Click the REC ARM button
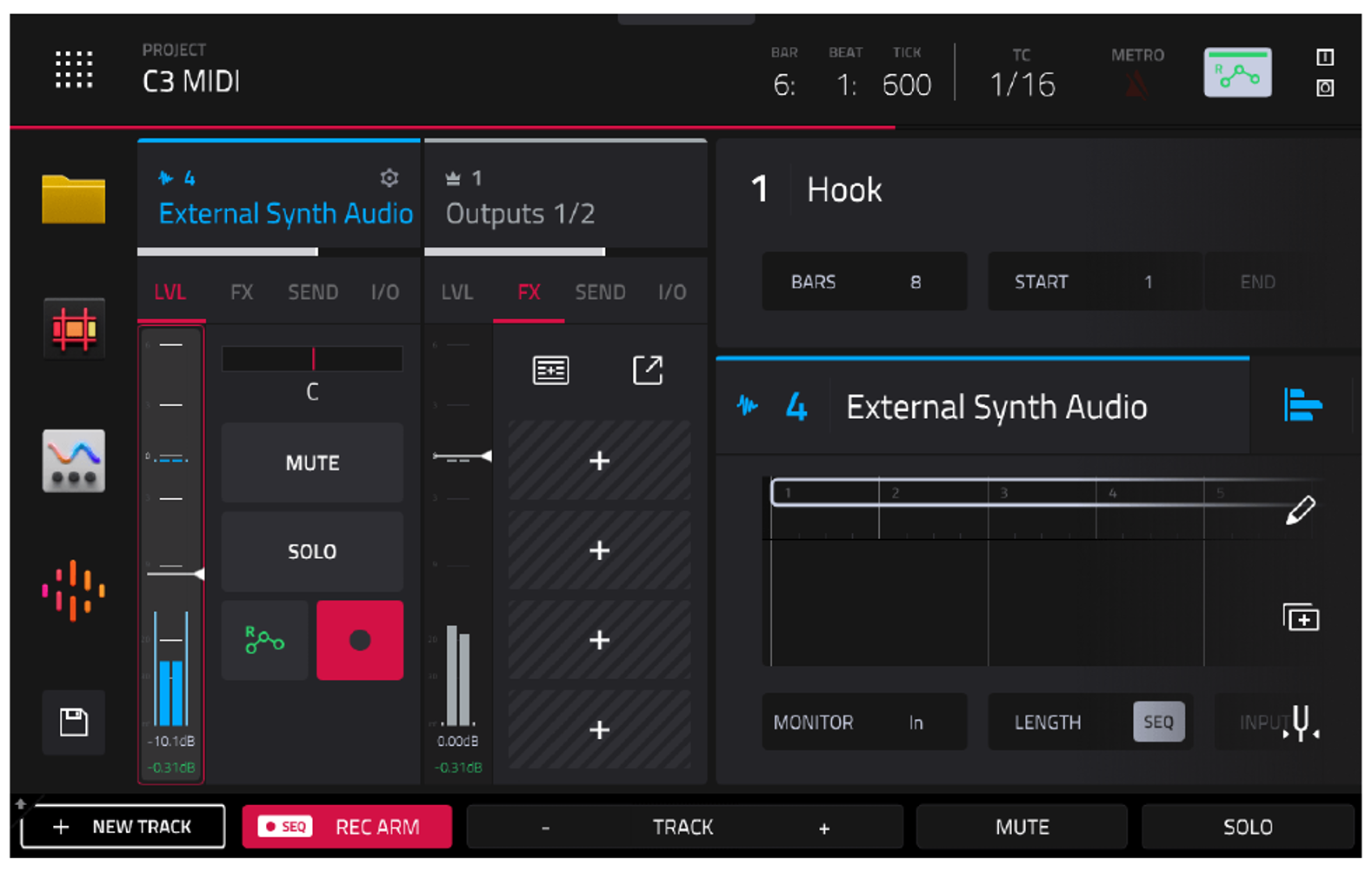 coord(347,827)
